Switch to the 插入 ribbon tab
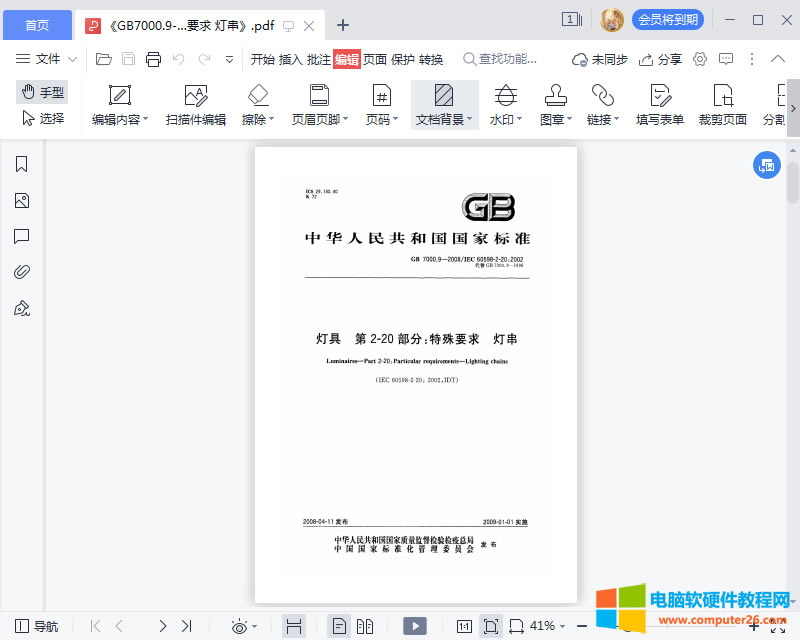The width and height of the screenshot is (800, 640). coord(290,59)
